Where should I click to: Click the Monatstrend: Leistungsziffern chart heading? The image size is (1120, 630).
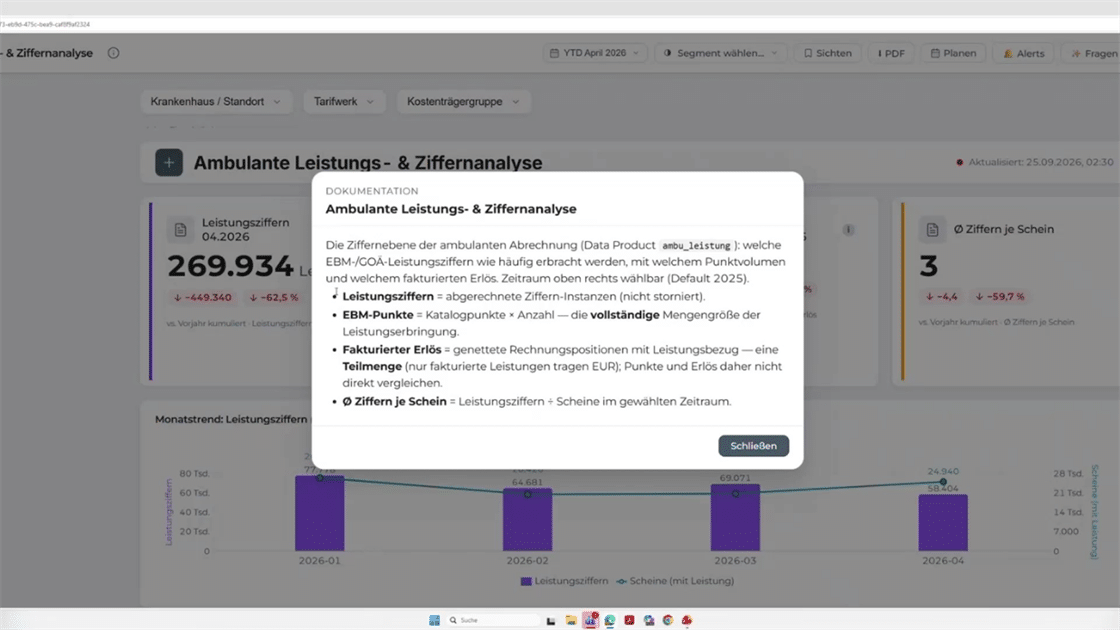pos(231,419)
